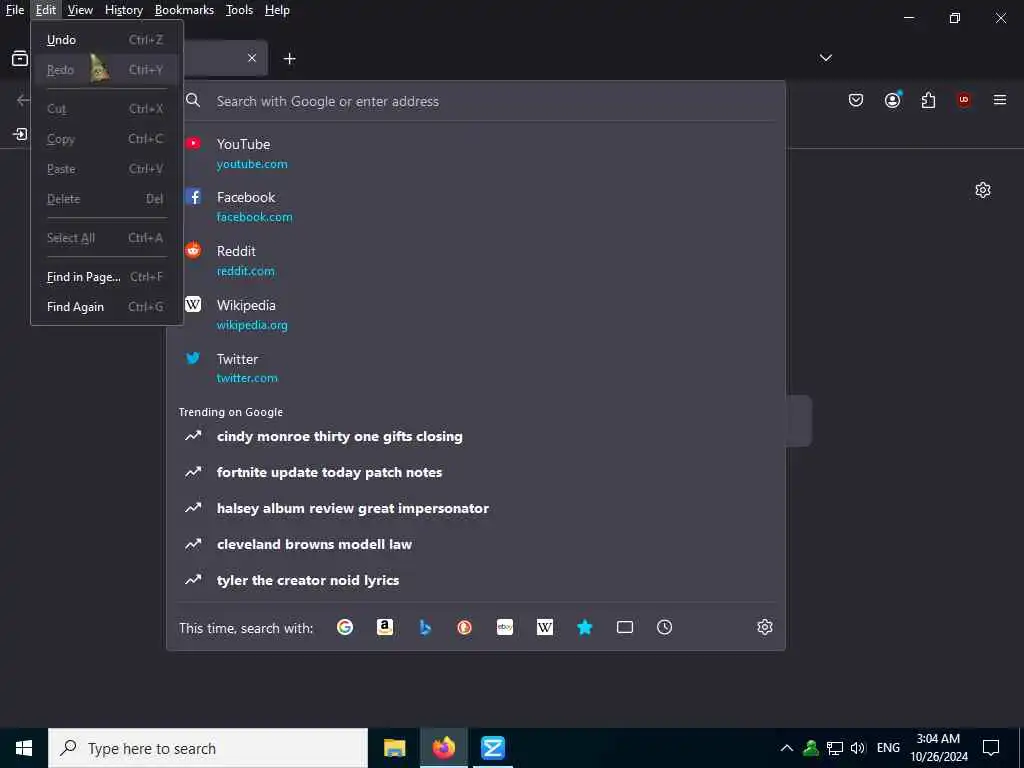Viewport: 1024px width, 768px height.
Task: Select trending search cindy monroe thirty one gifts
Action: tap(475, 436)
